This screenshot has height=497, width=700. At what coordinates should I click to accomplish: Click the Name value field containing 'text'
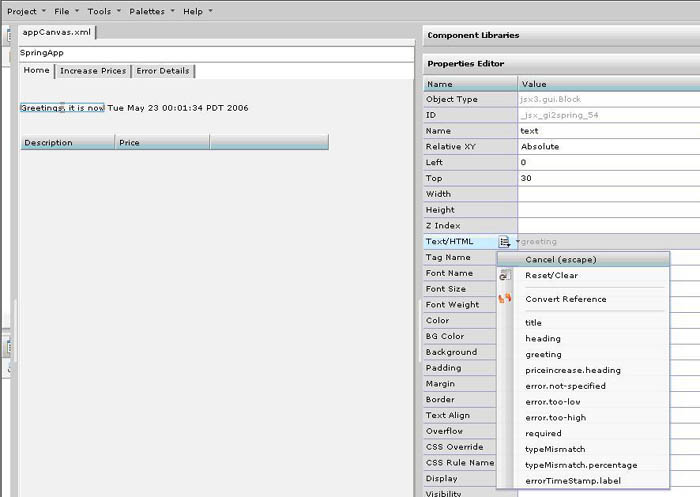608,131
